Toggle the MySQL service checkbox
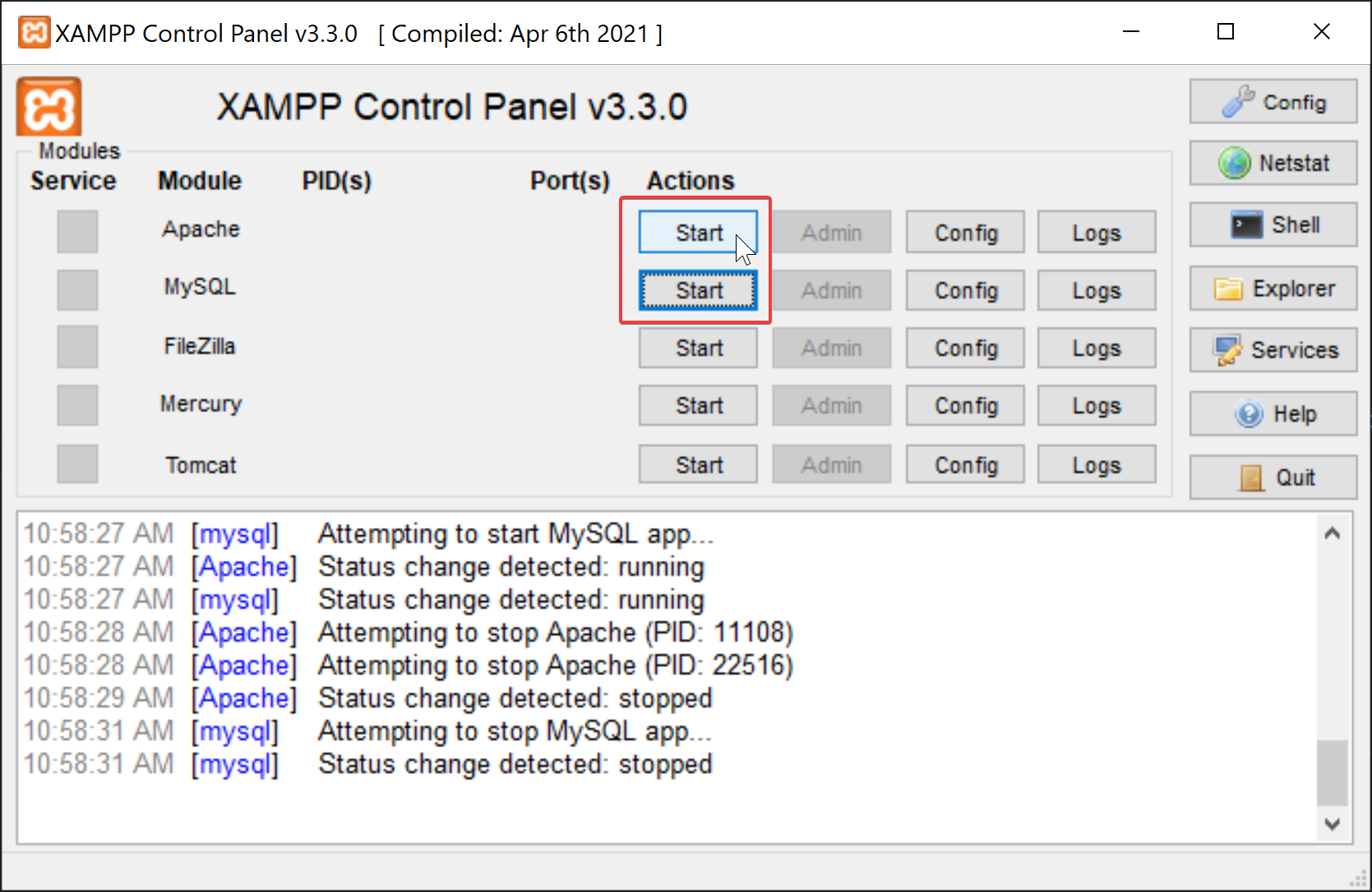1372x892 pixels. click(x=77, y=290)
